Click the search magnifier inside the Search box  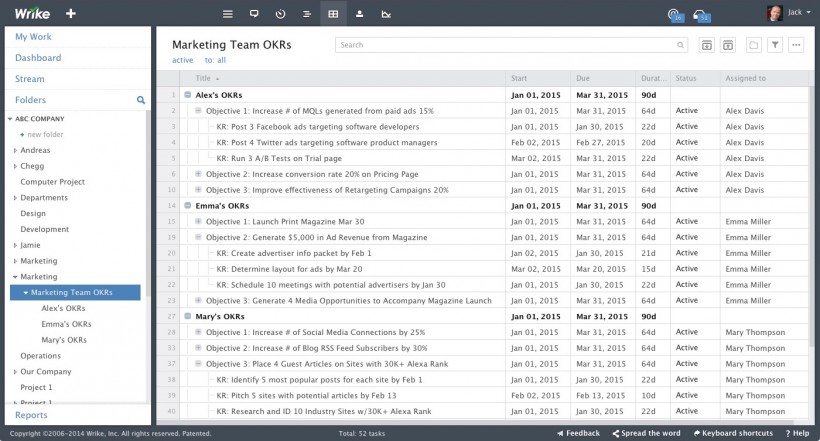coord(680,45)
